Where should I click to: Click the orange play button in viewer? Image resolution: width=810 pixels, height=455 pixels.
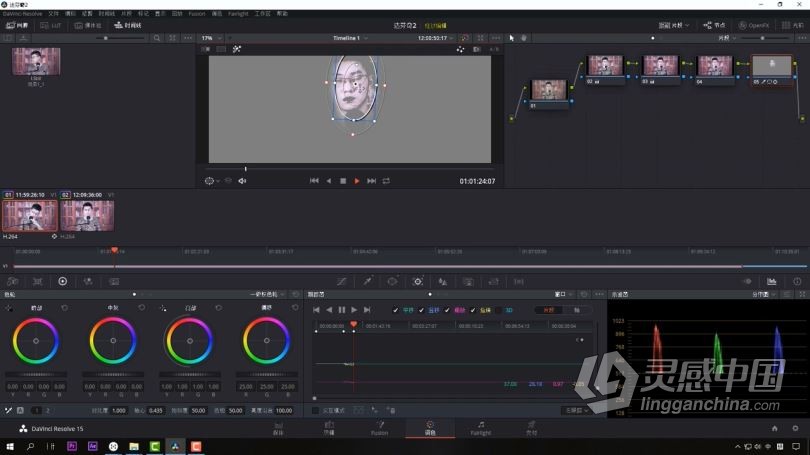coord(356,181)
